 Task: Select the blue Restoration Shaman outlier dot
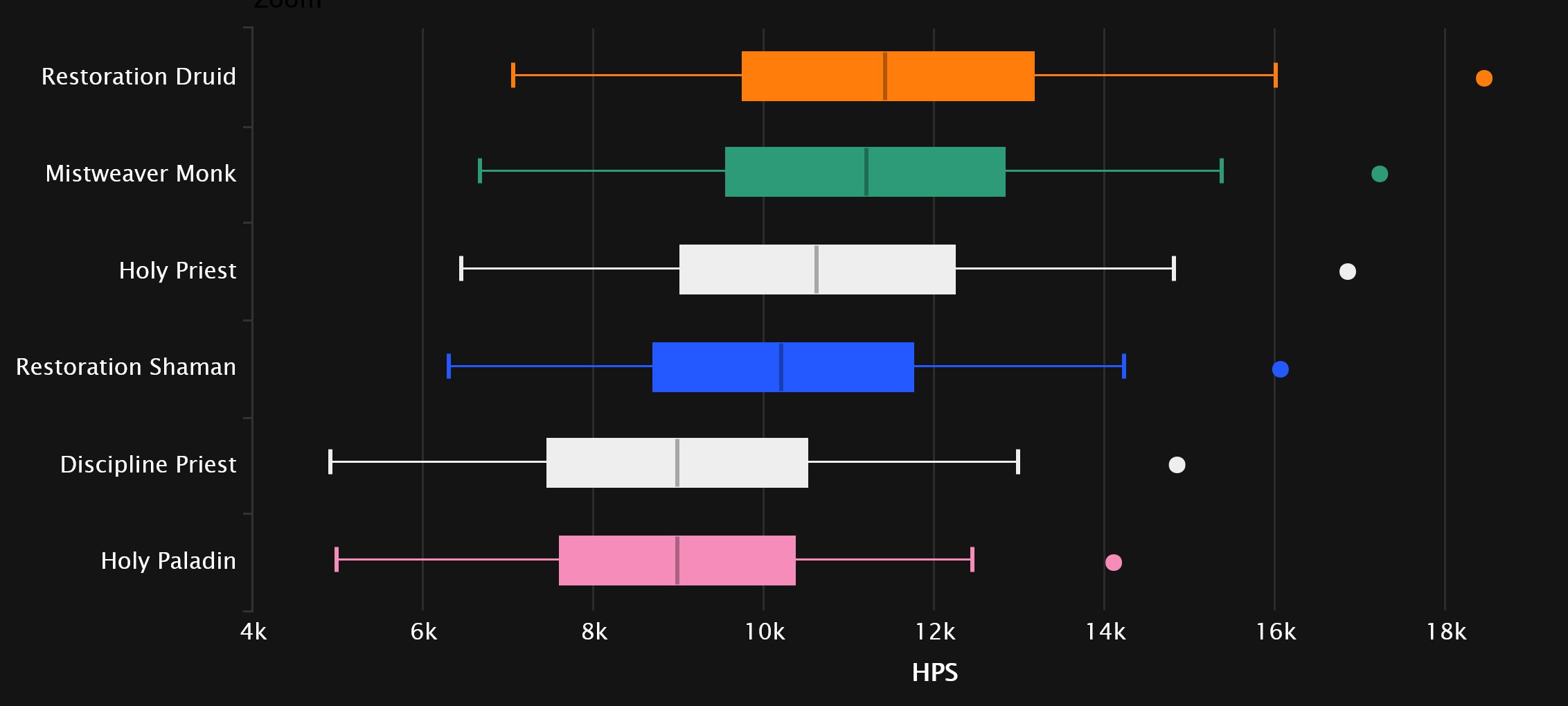[1280, 369]
